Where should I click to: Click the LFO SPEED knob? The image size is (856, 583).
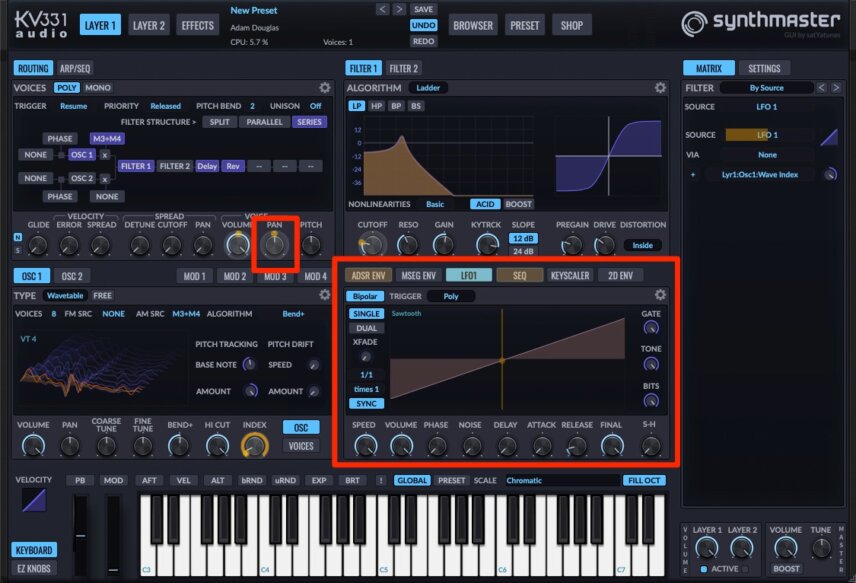click(x=365, y=445)
